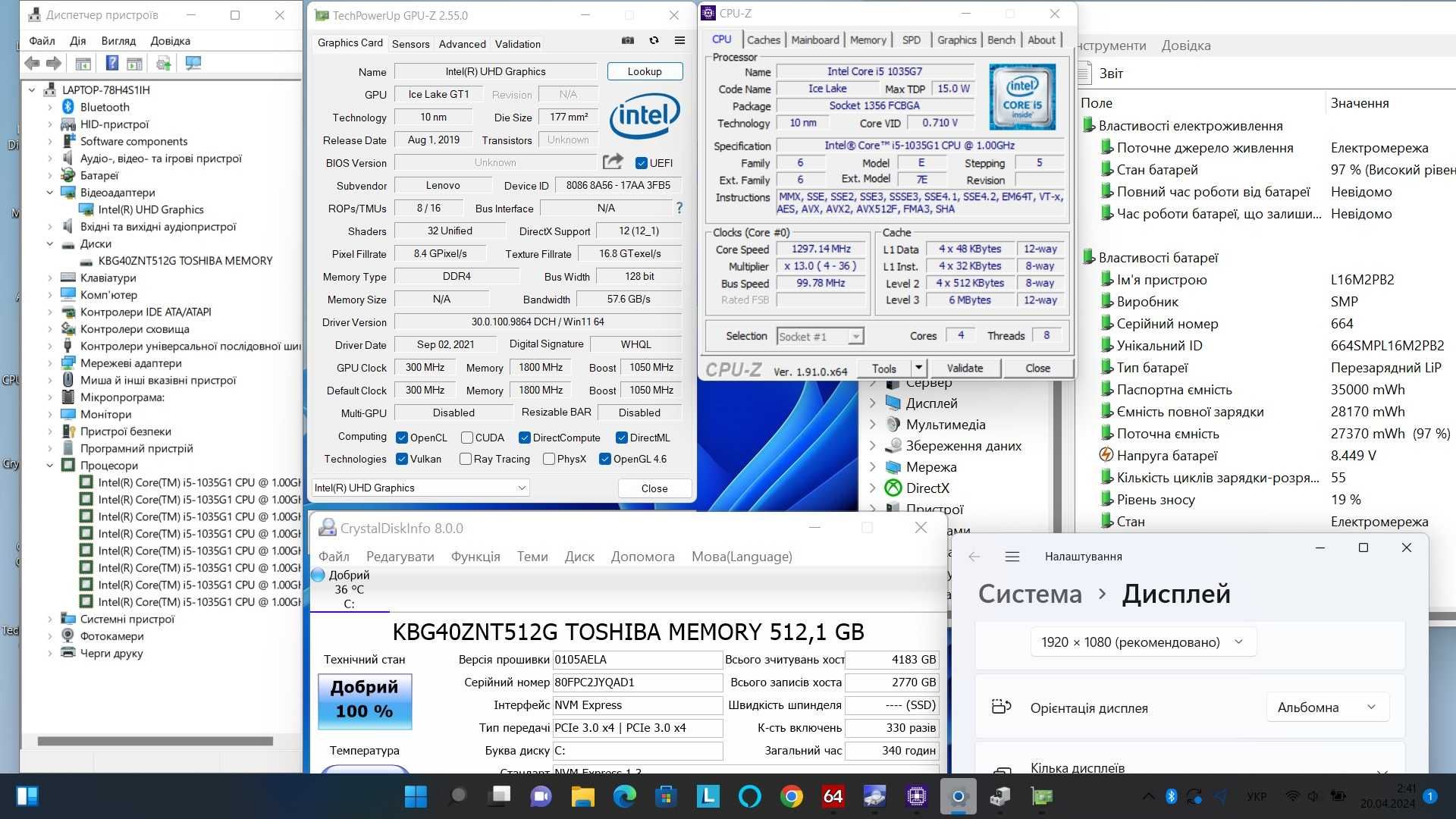
Task: Open the Файл menu in Device Manager
Action: (x=42, y=41)
